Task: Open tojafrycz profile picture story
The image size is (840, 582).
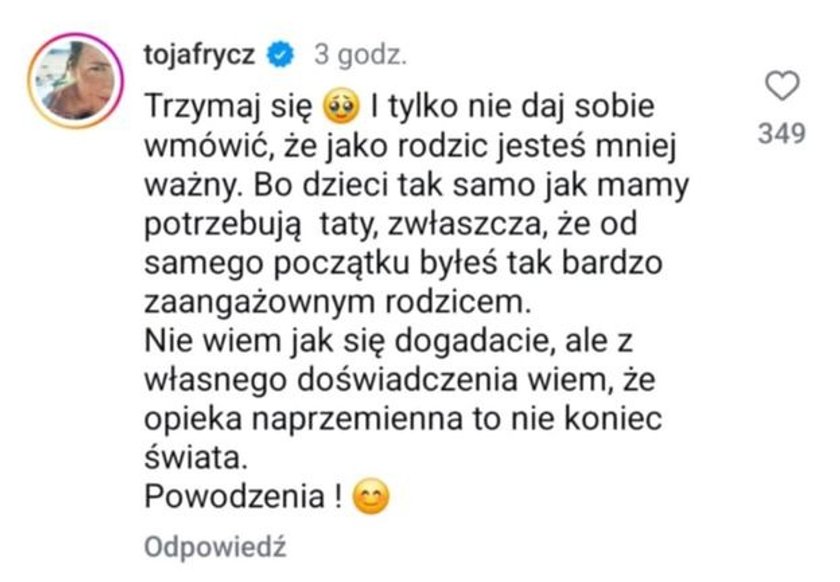Action: [76, 80]
